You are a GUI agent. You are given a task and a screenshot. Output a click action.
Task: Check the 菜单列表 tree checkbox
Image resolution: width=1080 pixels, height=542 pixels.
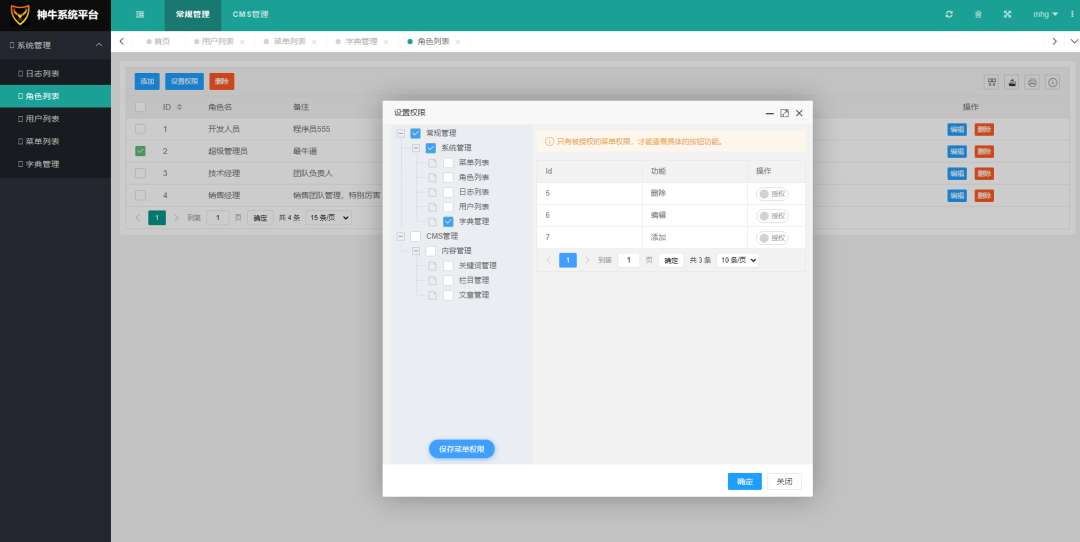448,163
